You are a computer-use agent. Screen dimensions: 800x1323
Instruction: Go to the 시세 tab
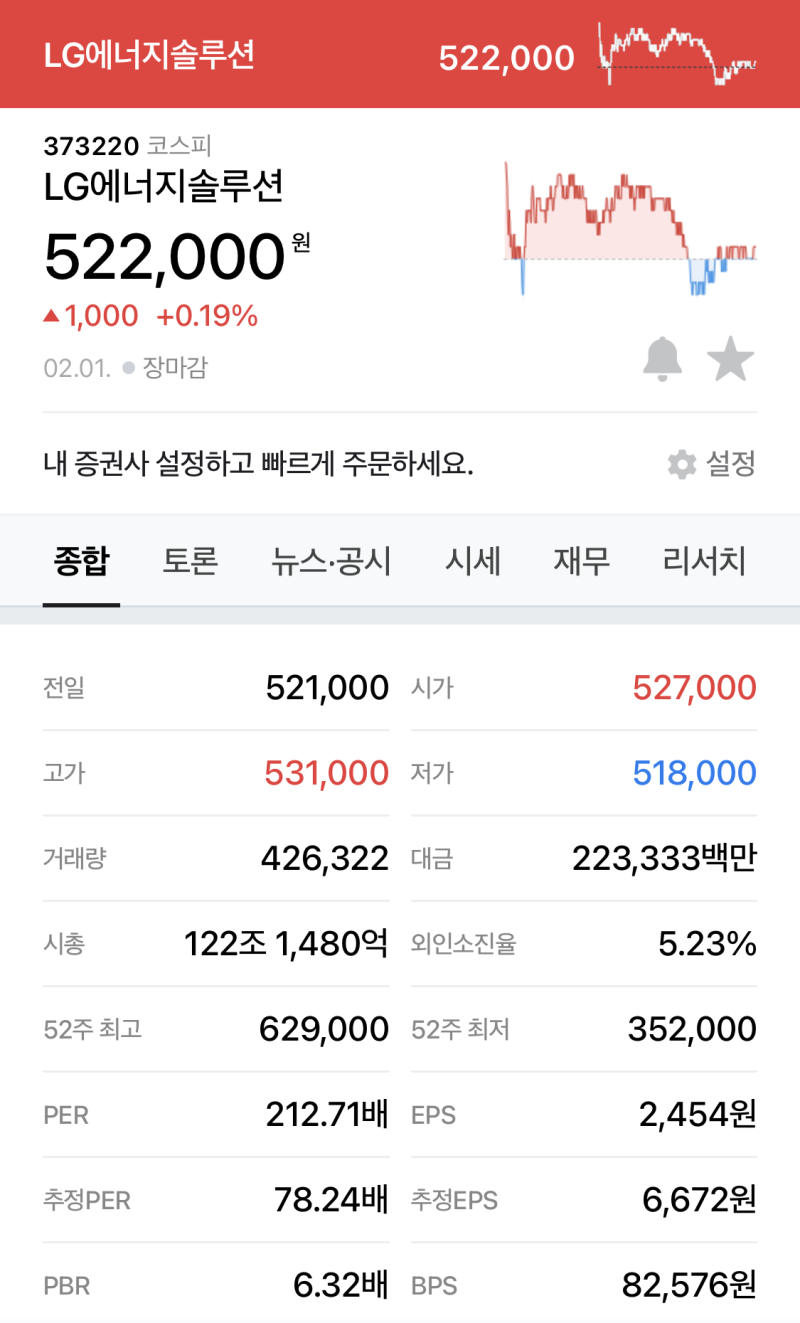coord(472,562)
